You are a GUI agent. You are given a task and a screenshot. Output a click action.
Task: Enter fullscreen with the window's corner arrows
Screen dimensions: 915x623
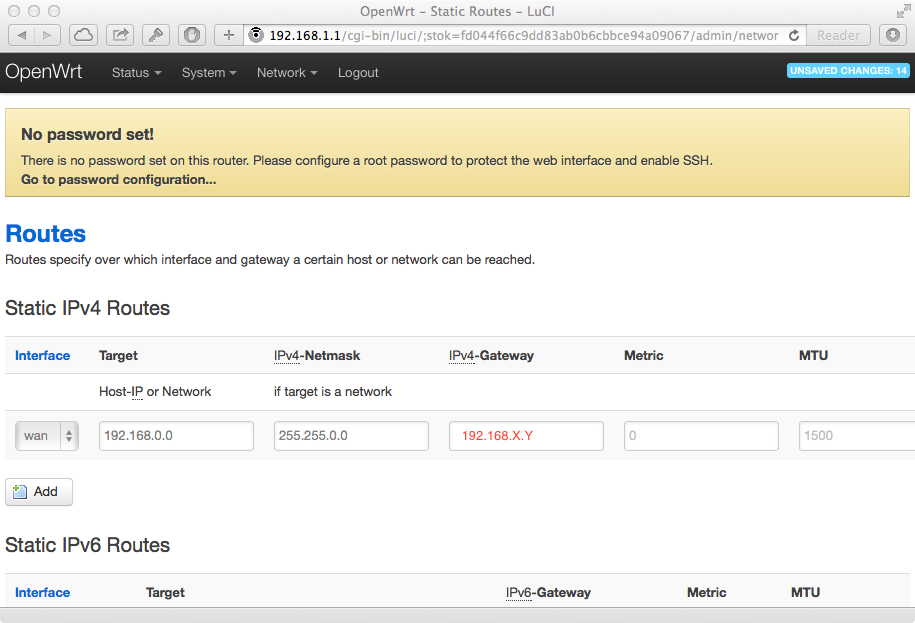[x=902, y=11]
